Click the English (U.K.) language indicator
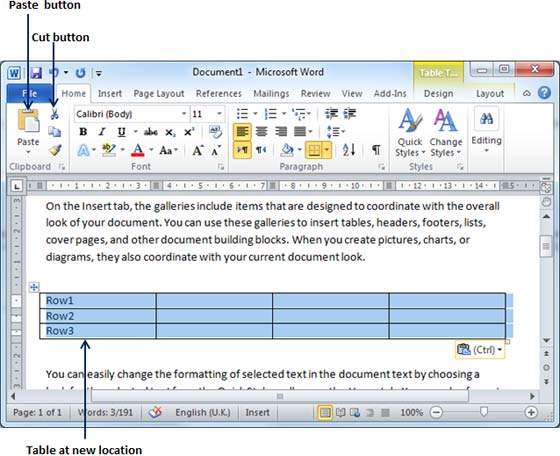This screenshot has width=560, height=456. click(x=202, y=412)
